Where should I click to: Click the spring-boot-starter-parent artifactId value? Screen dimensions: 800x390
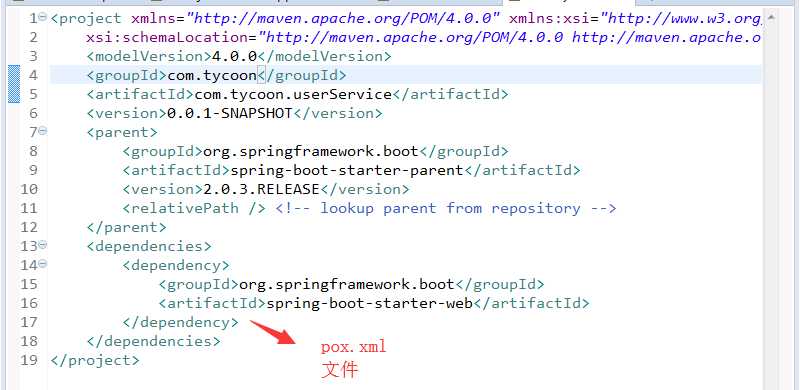pyautogui.click(x=347, y=170)
